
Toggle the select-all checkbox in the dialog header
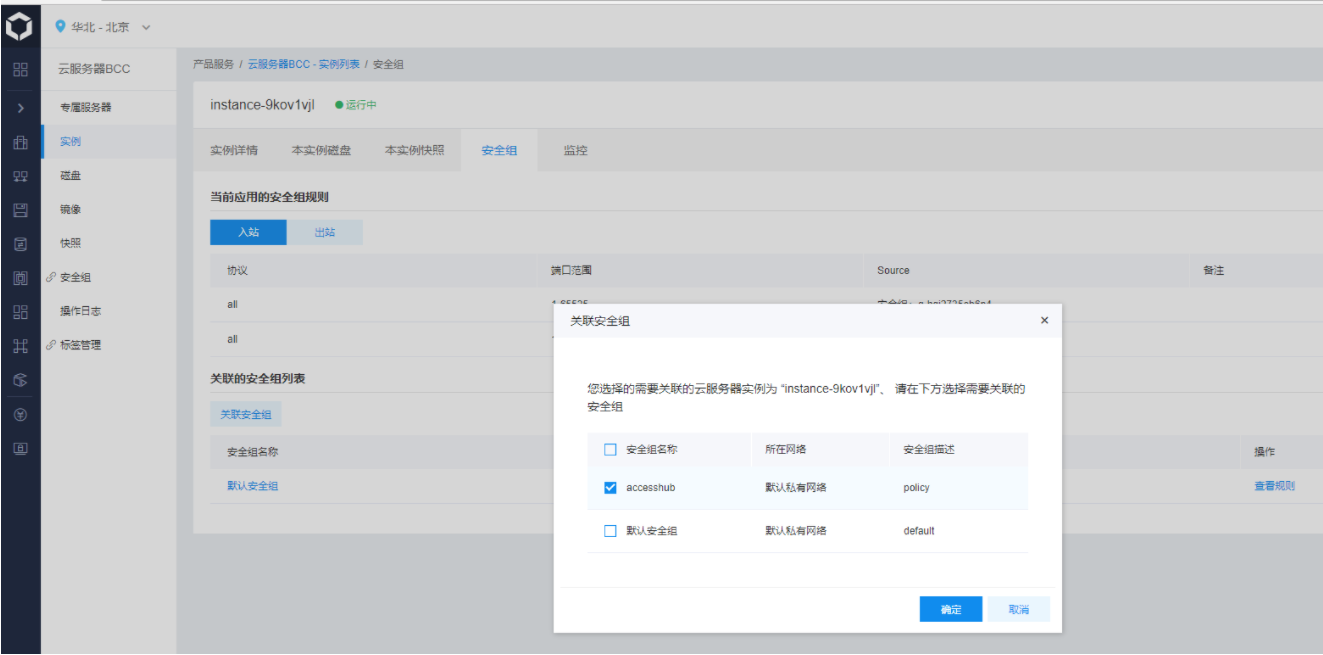610,450
